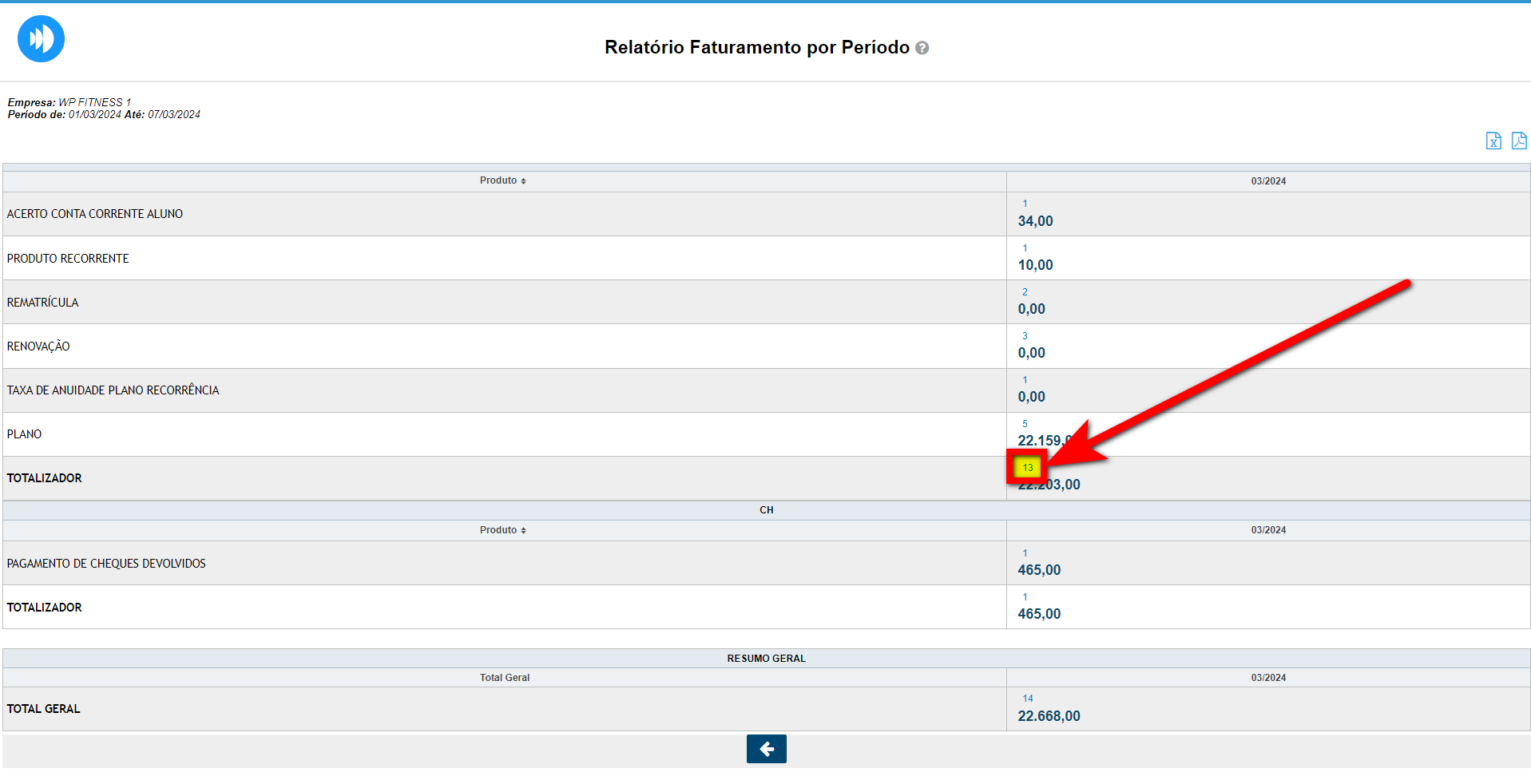Go back using the arrow button
1531x784 pixels.
tap(766, 749)
